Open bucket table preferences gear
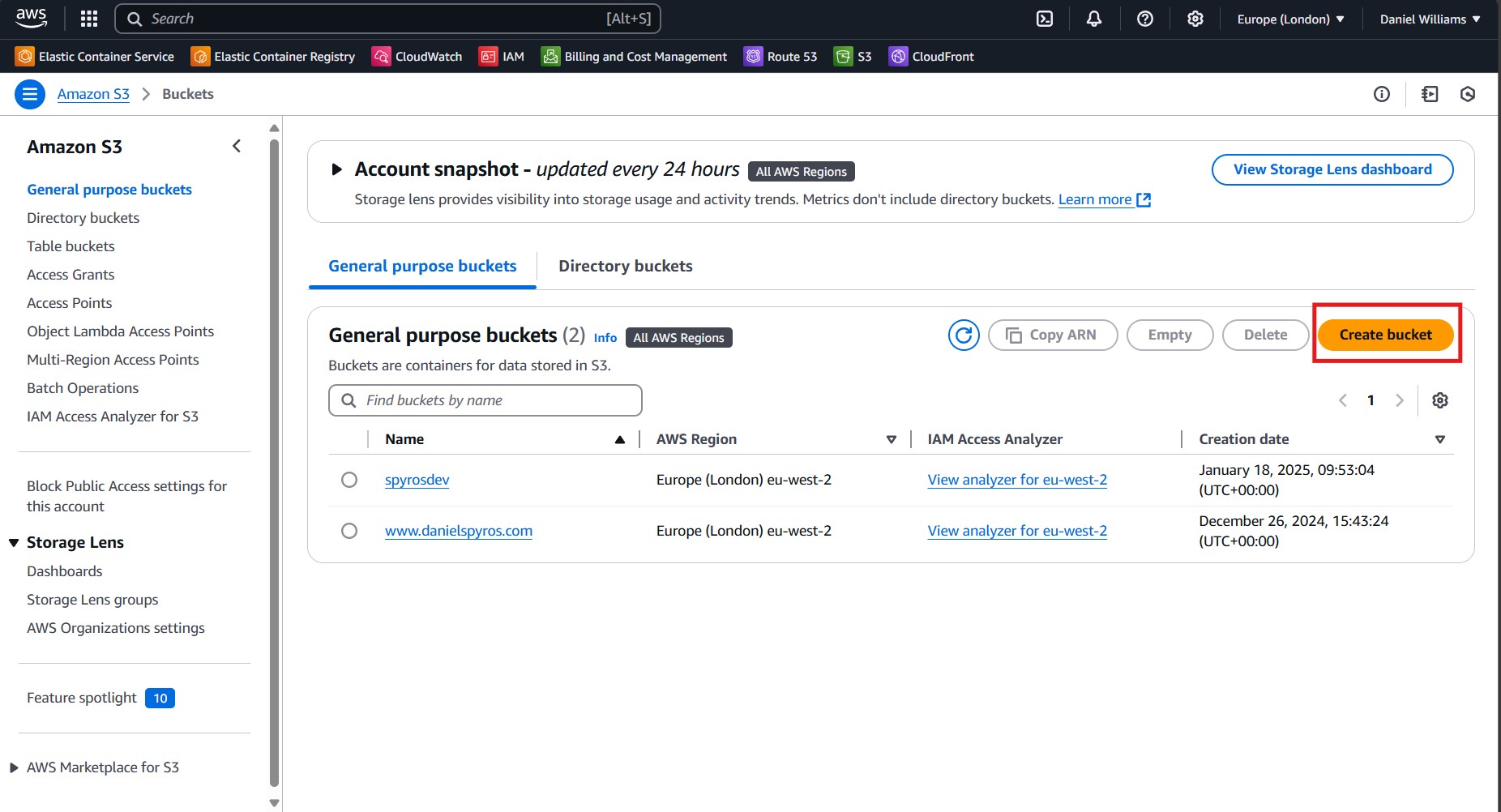The height and width of the screenshot is (812, 1501). 1439,400
